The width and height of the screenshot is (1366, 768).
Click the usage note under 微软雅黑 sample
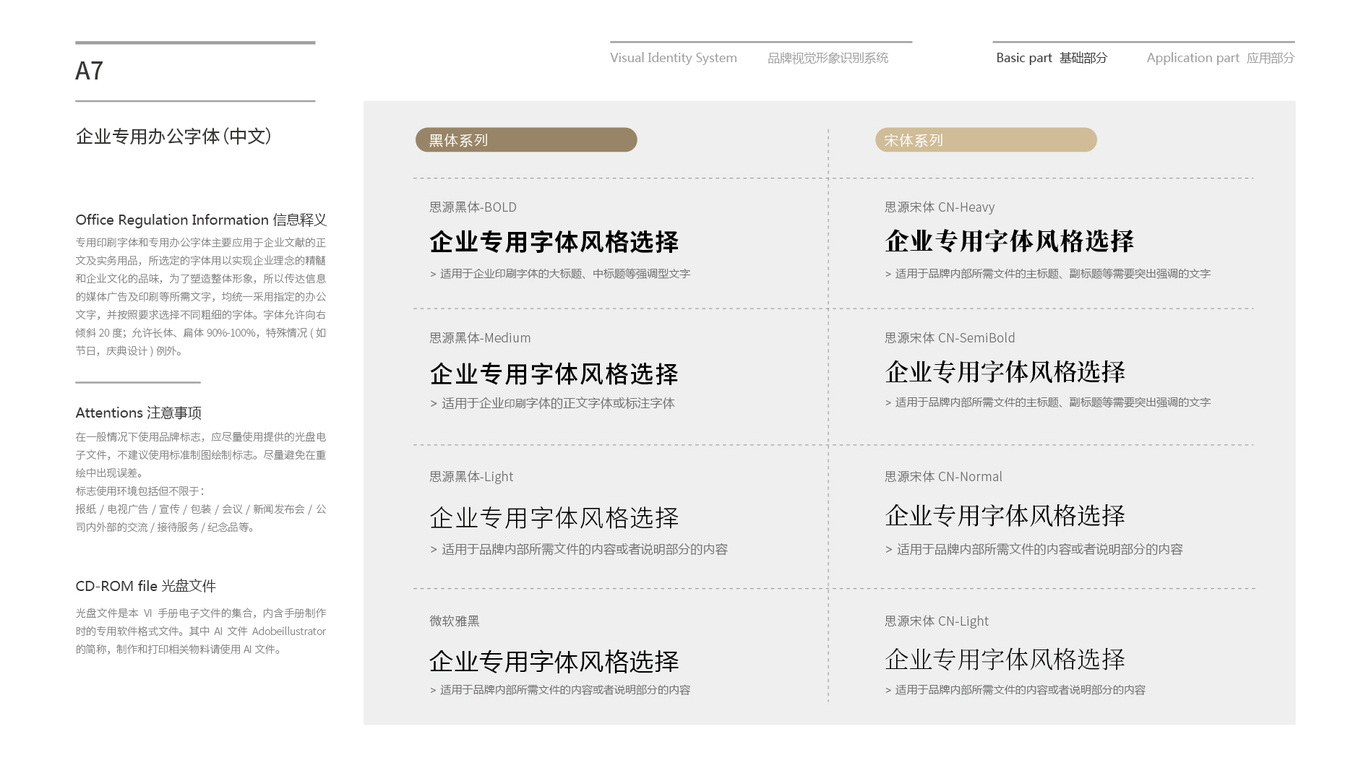560,690
